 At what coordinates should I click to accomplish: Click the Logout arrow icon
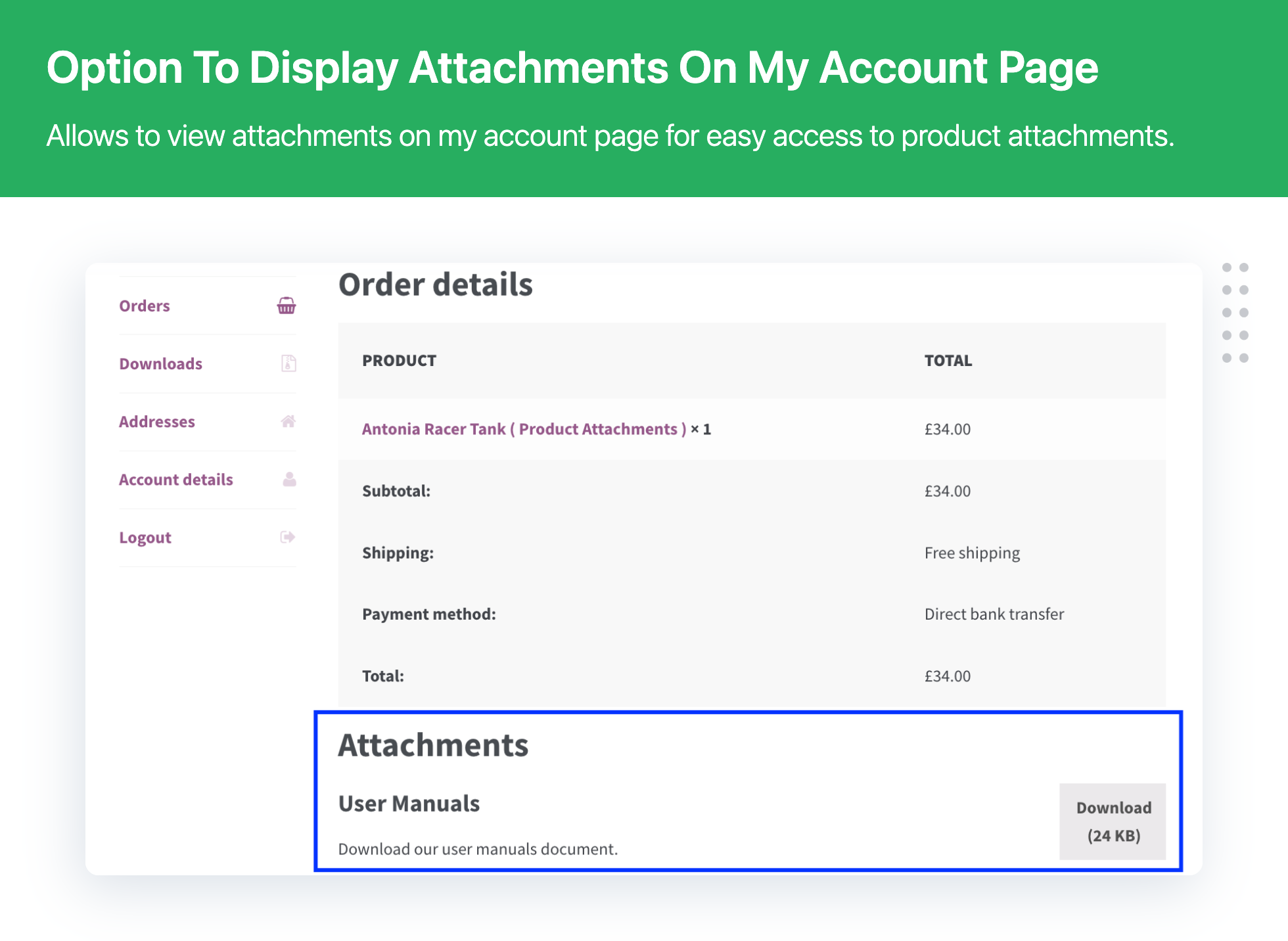pos(287,537)
